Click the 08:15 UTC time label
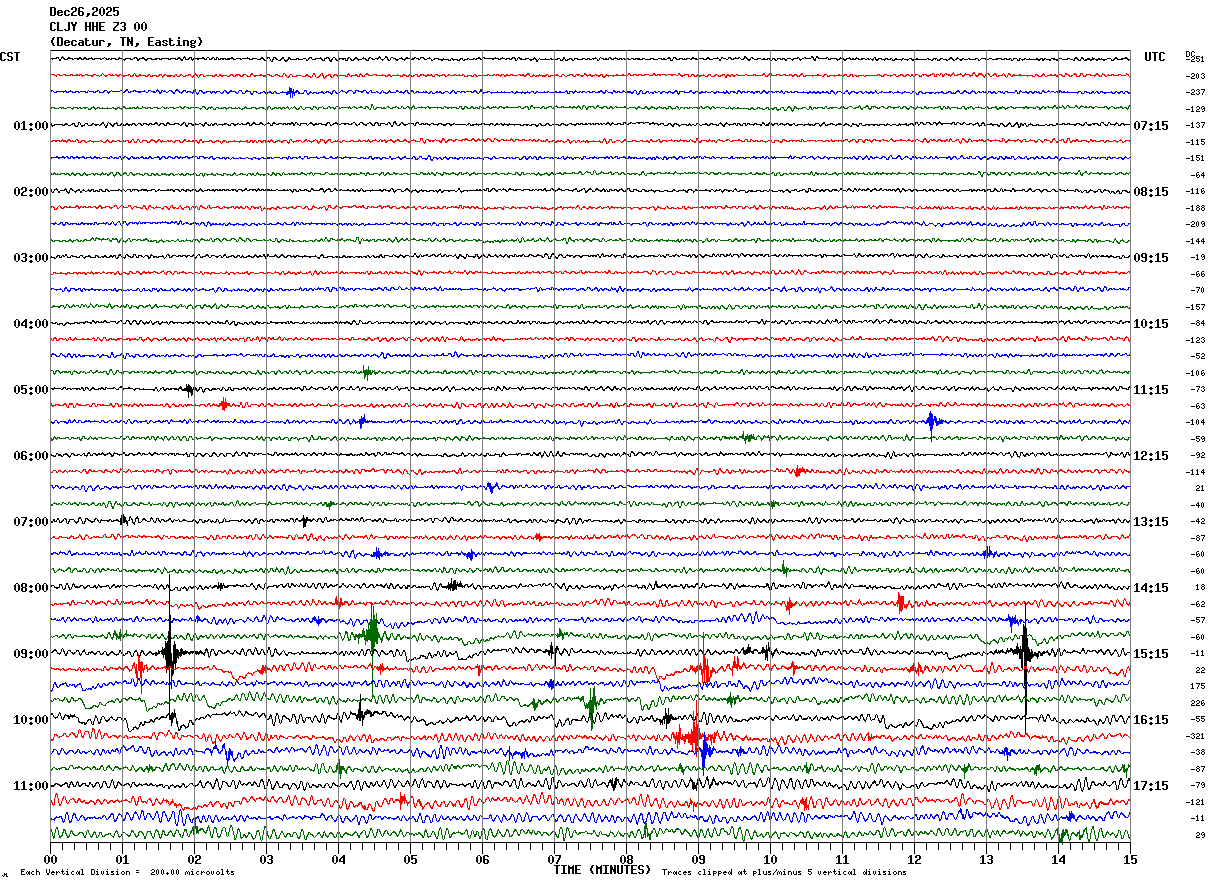Screen dimensions: 1210x886 (x=1151, y=192)
